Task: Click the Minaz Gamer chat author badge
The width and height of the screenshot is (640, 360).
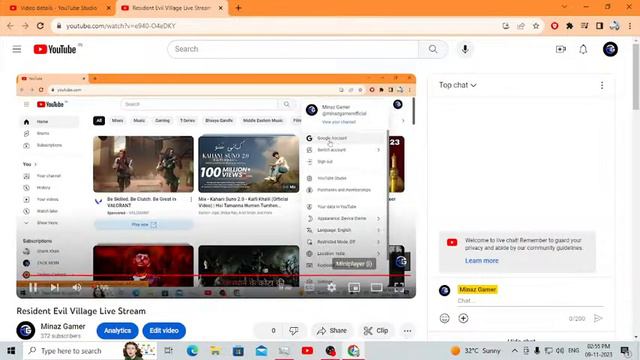Action: [477, 289]
